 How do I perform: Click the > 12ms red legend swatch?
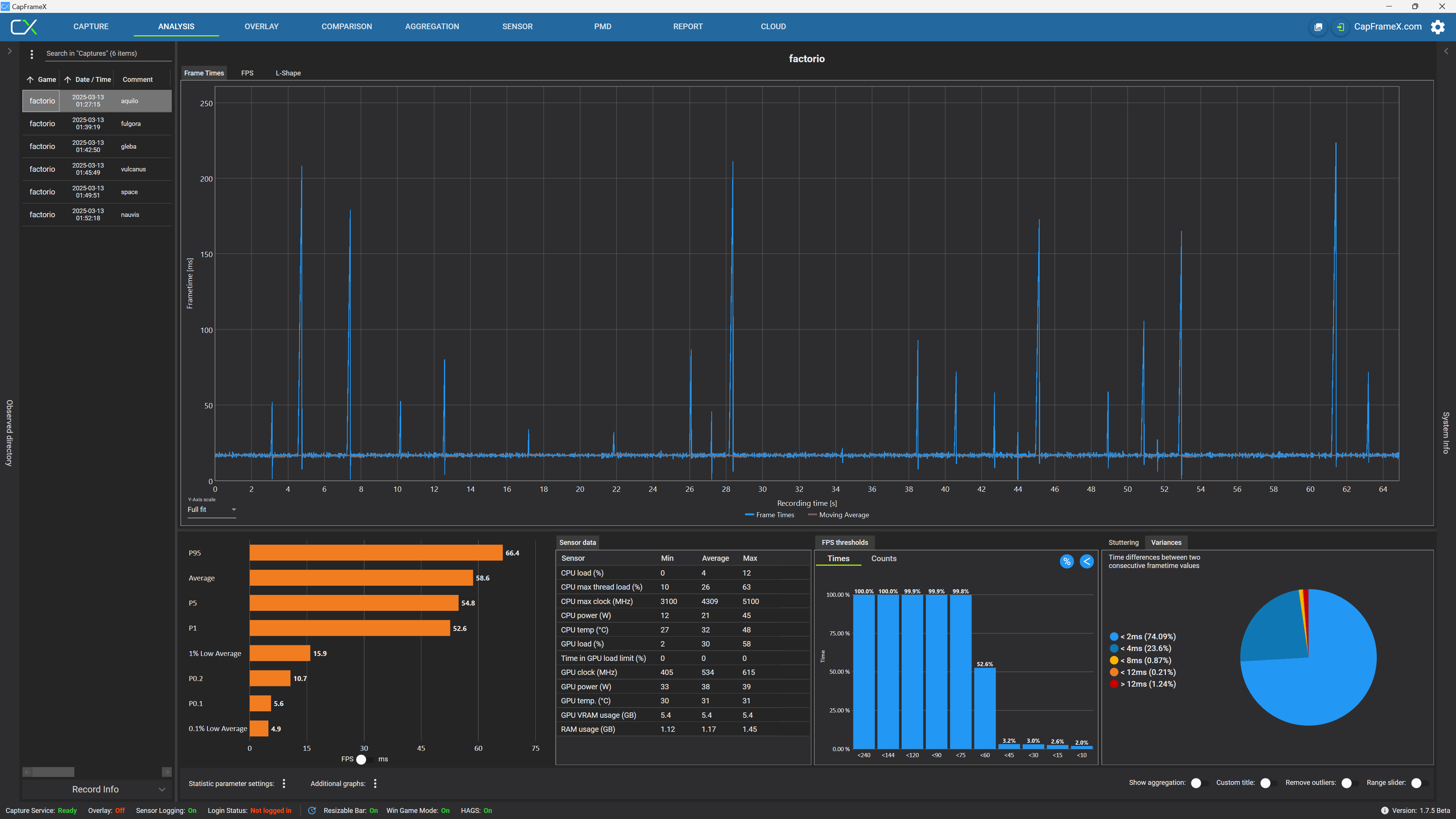tap(1114, 684)
